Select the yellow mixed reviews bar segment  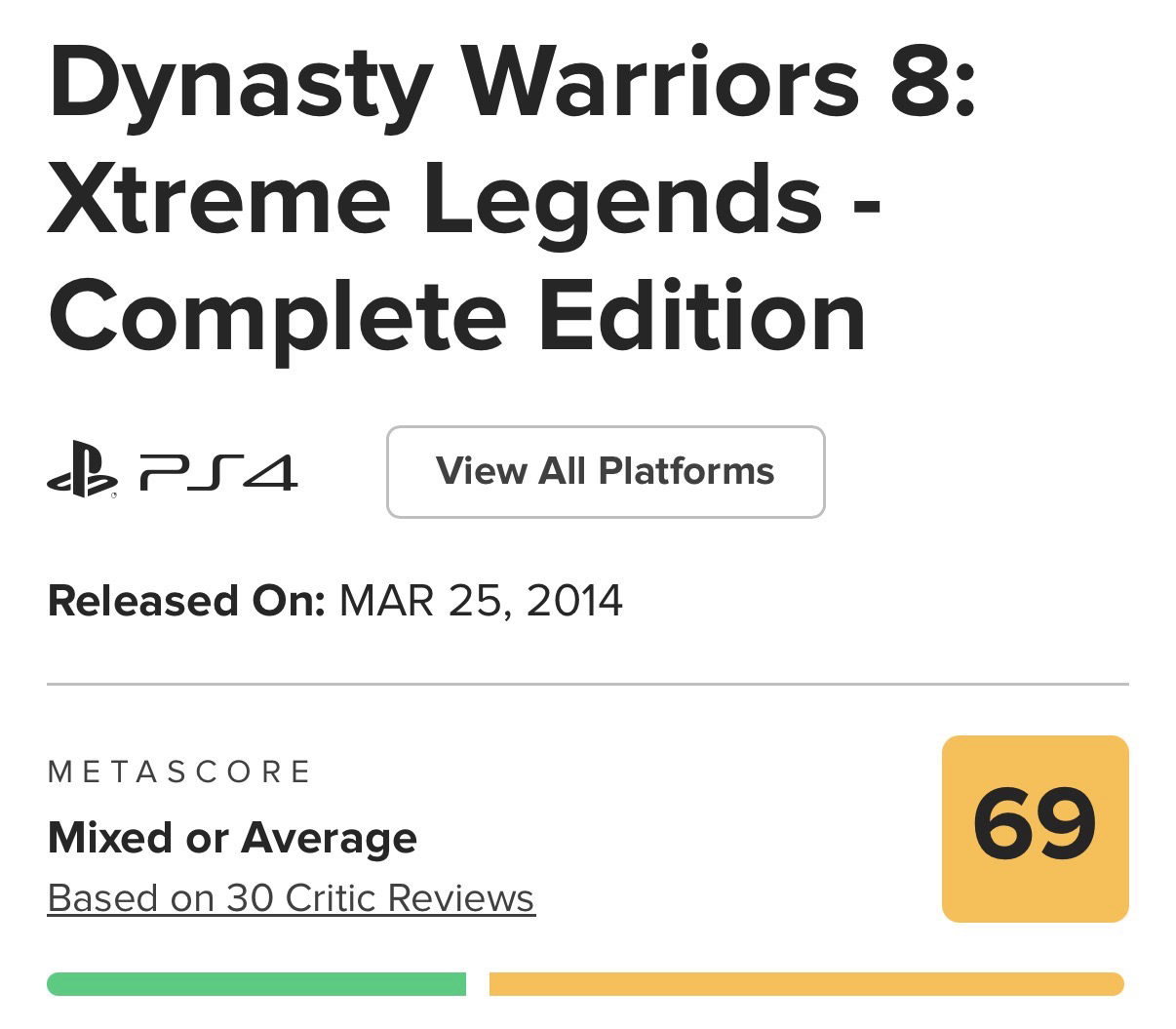coord(805,983)
